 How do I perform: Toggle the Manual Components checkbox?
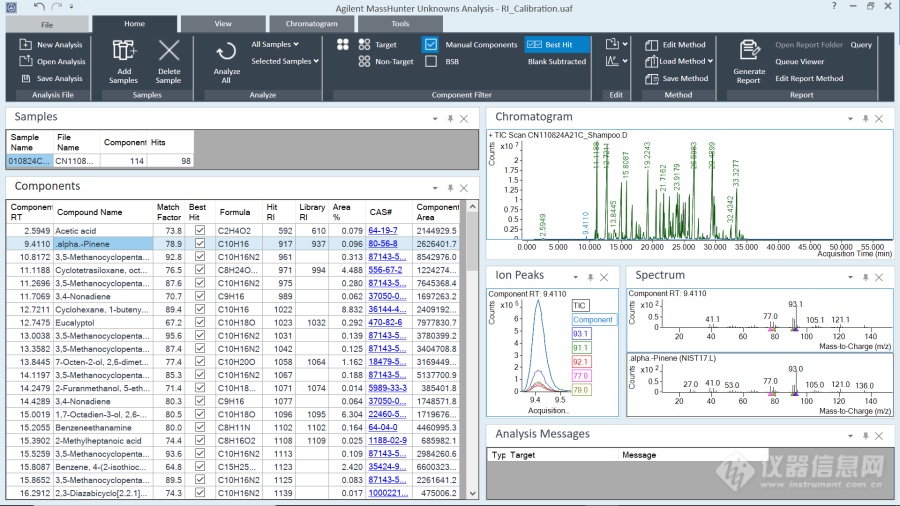click(430, 44)
